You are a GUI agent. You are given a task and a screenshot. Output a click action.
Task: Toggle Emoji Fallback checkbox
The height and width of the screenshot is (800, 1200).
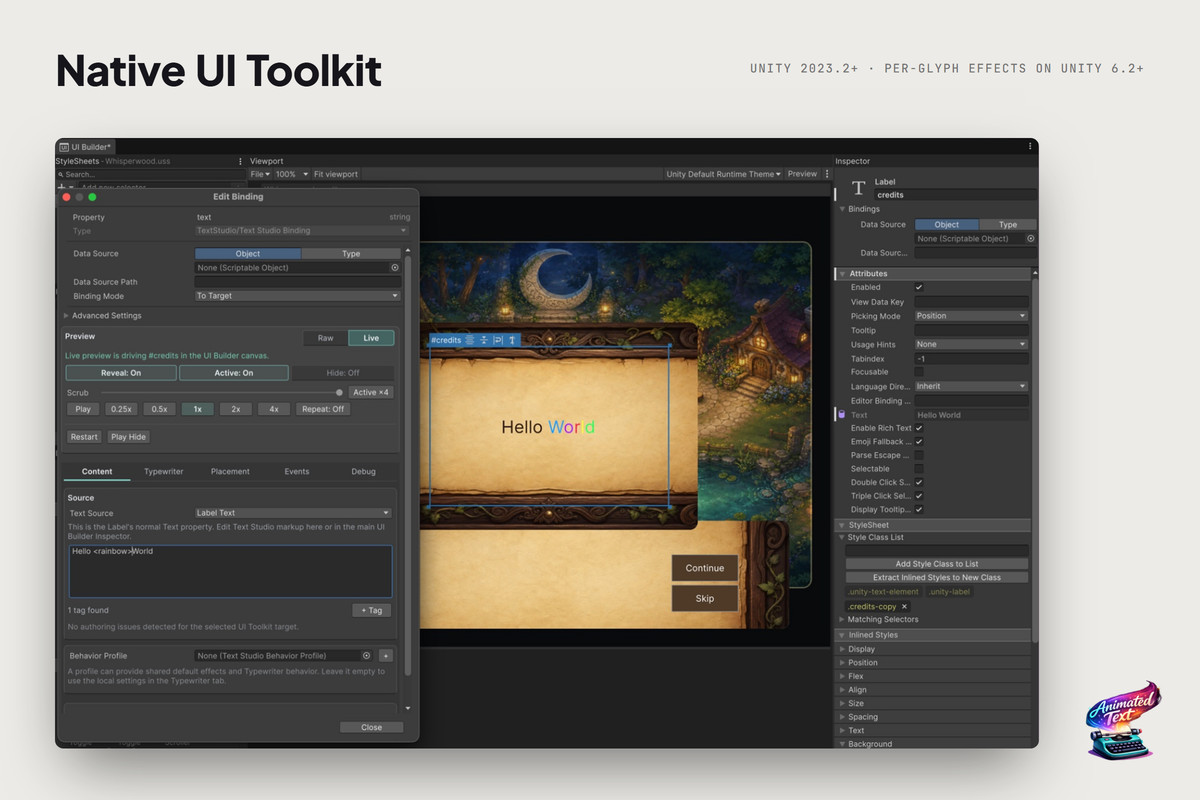pos(919,442)
